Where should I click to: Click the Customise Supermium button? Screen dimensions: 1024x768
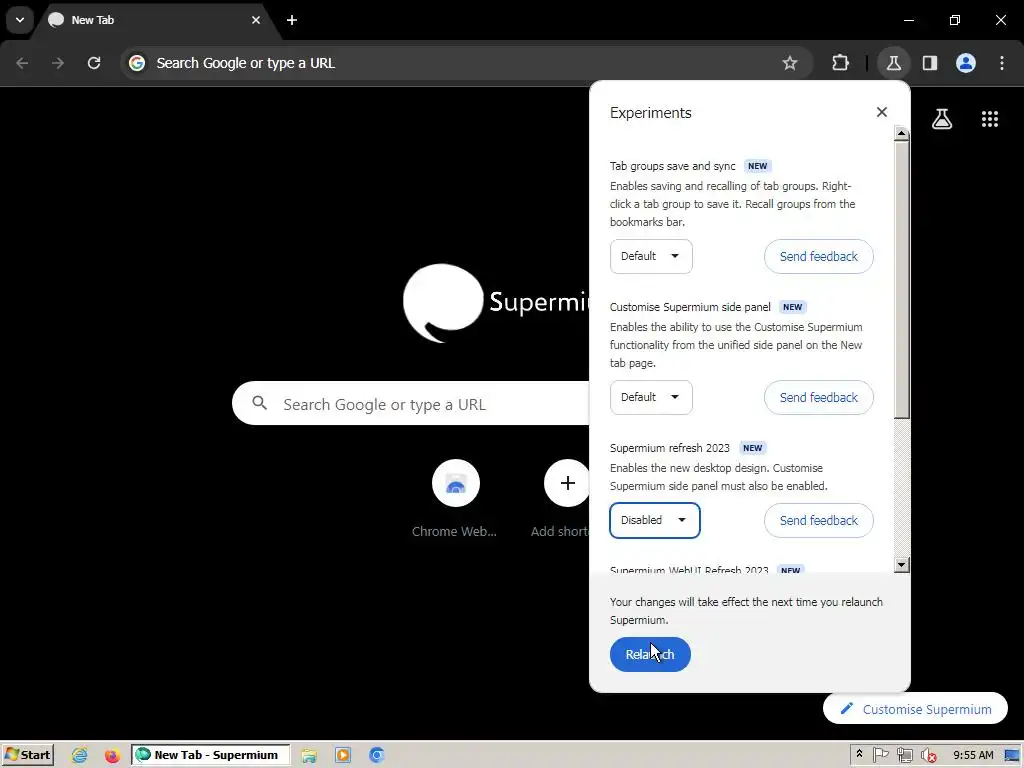point(915,709)
